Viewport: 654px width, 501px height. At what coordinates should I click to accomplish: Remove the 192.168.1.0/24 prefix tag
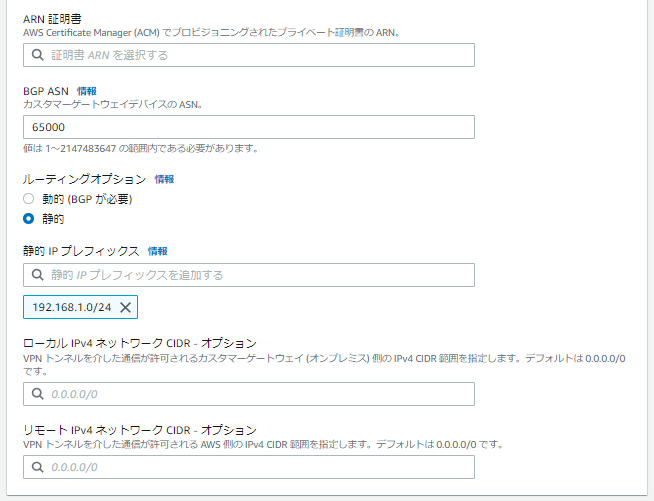(125, 307)
